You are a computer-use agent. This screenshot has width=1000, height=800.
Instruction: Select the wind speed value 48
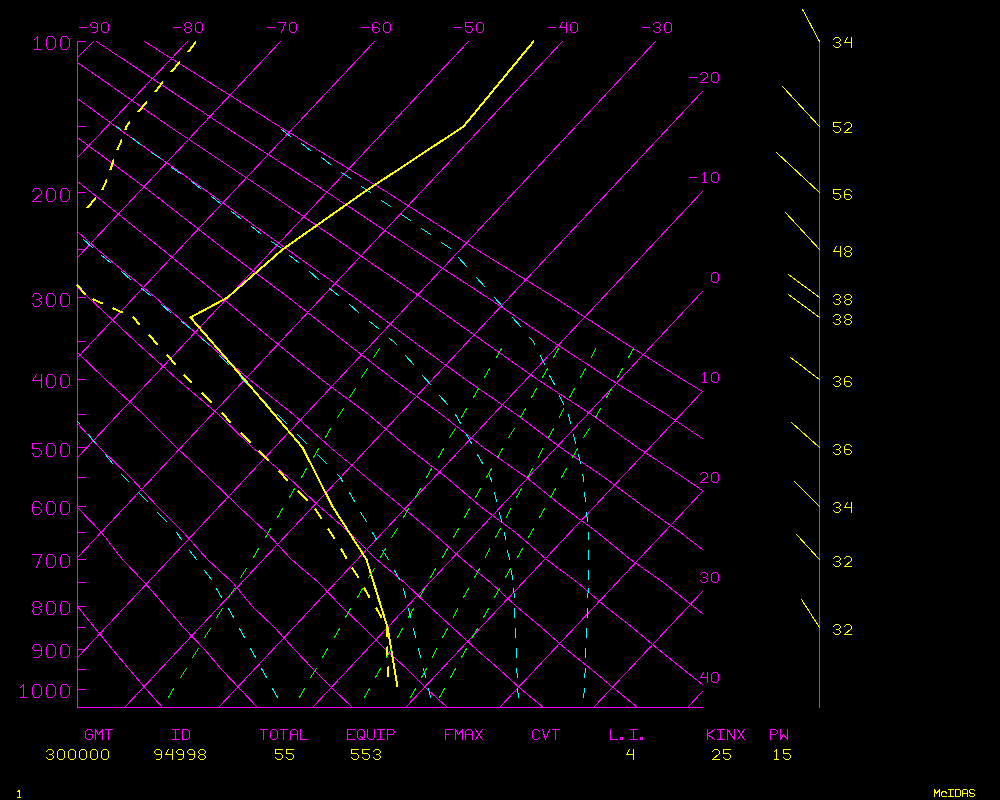point(842,252)
